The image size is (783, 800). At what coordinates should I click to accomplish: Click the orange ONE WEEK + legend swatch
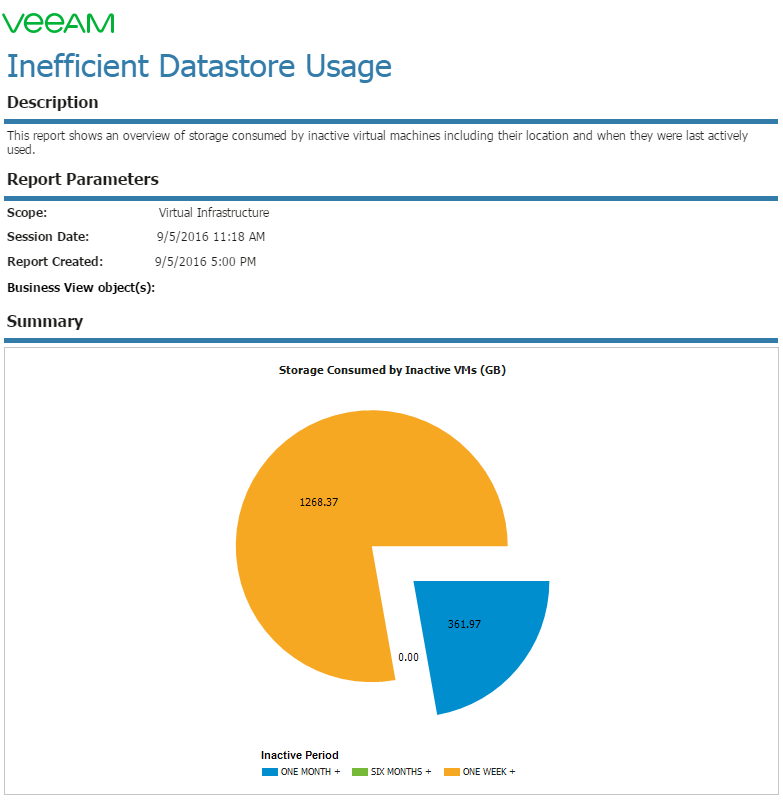(x=451, y=772)
